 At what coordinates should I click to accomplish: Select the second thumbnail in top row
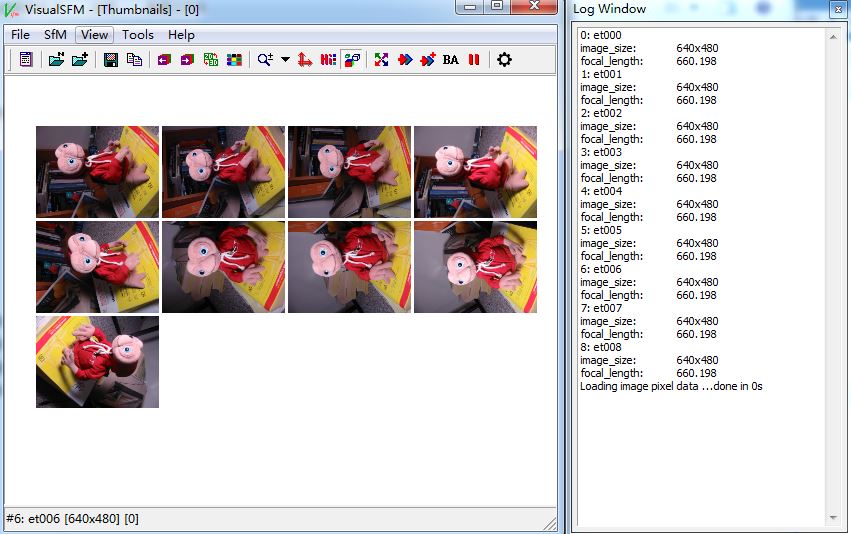coord(224,172)
